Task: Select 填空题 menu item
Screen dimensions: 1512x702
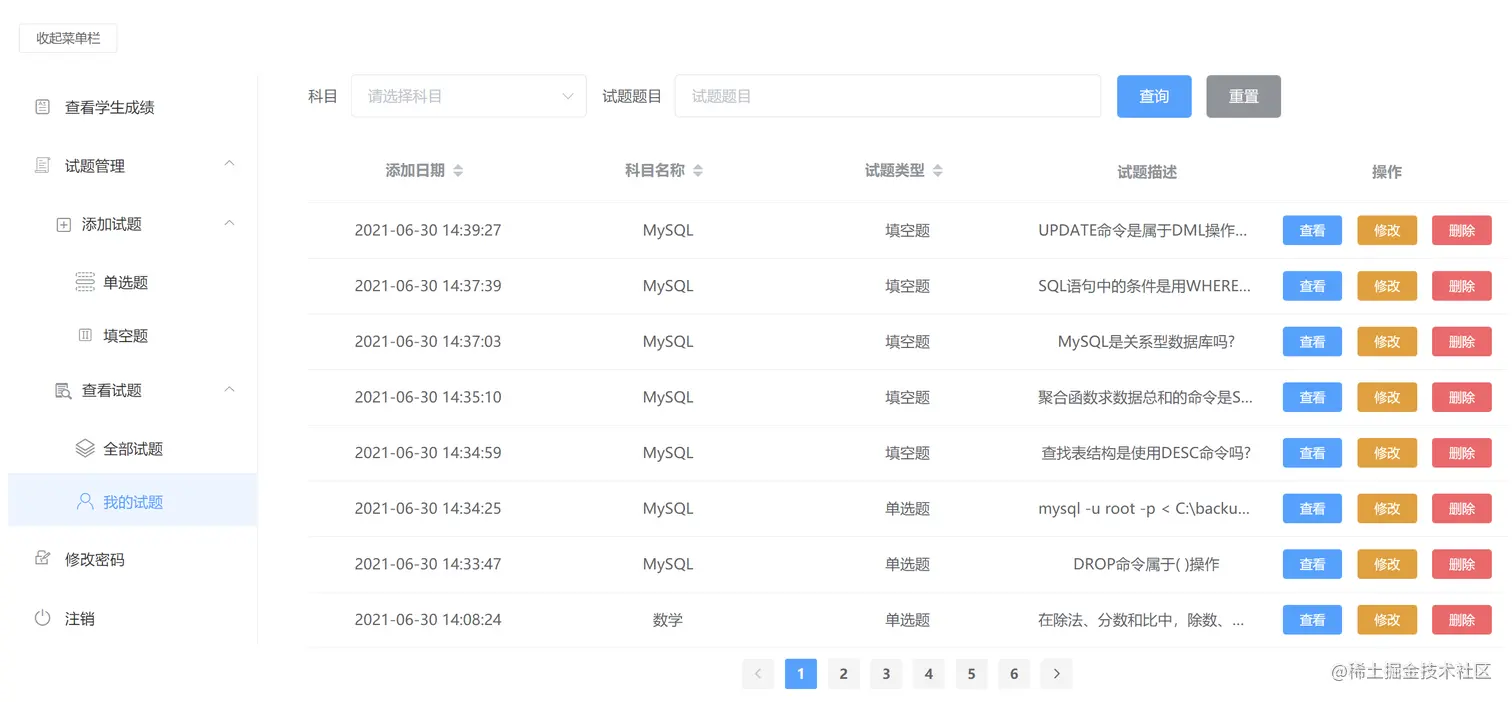Action: pyautogui.click(x=132, y=335)
